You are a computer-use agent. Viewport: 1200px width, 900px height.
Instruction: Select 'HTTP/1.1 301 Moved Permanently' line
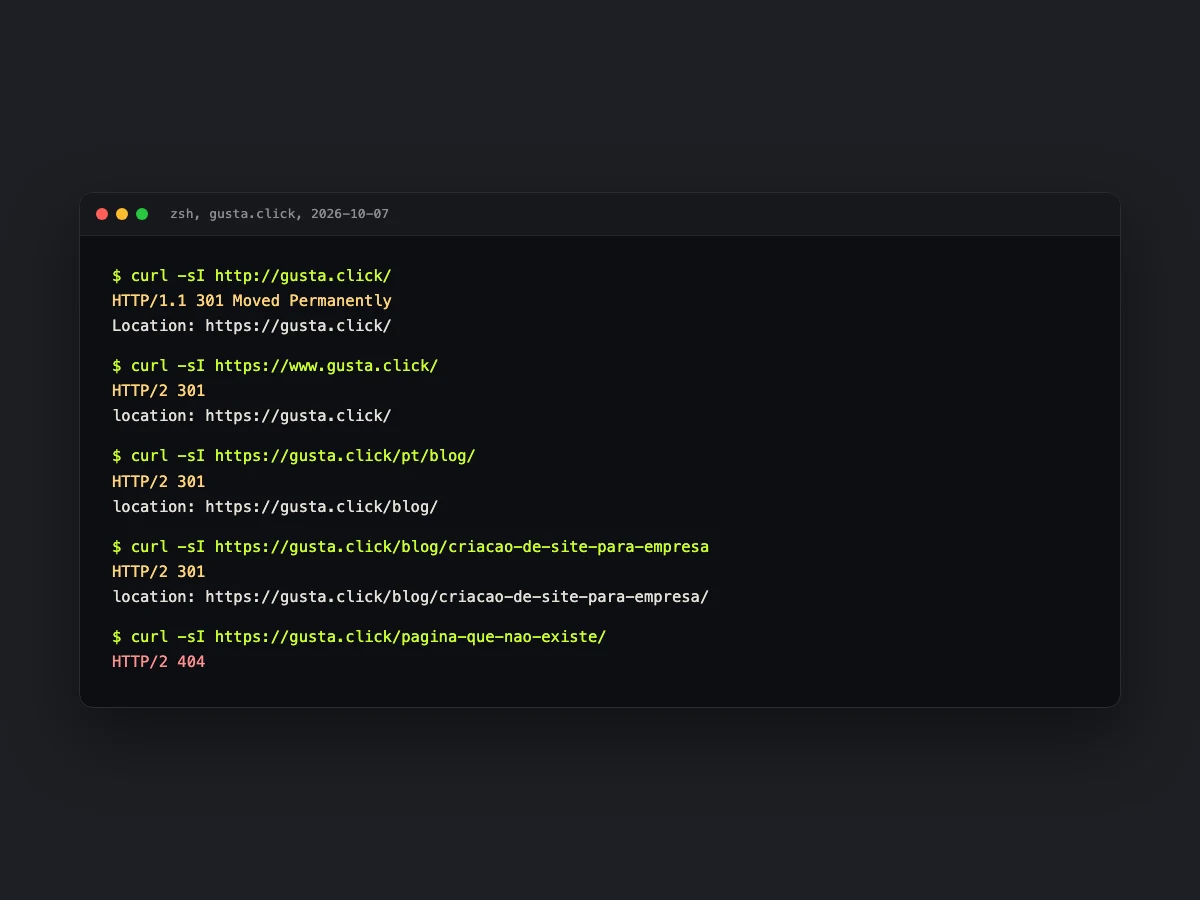pyautogui.click(x=252, y=300)
